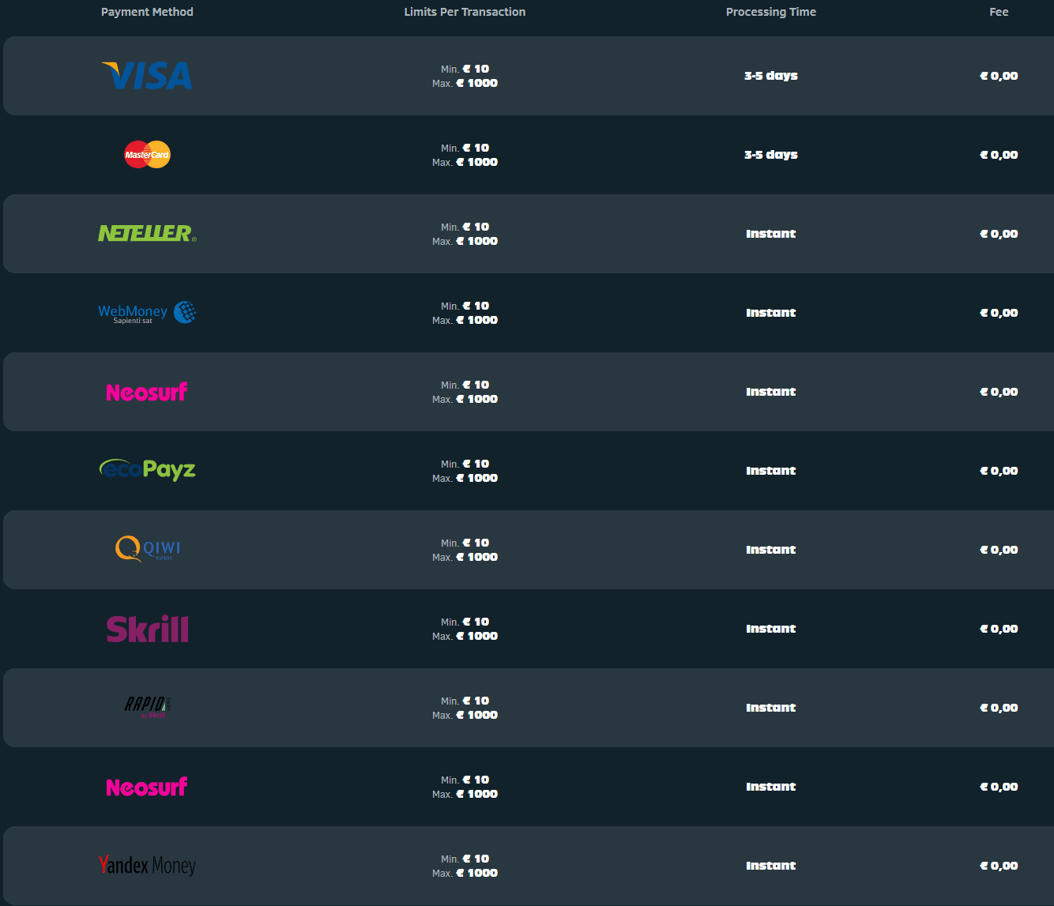Click the first Neosurf logo
This screenshot has height=906, width=1054.
coord(147,392)
